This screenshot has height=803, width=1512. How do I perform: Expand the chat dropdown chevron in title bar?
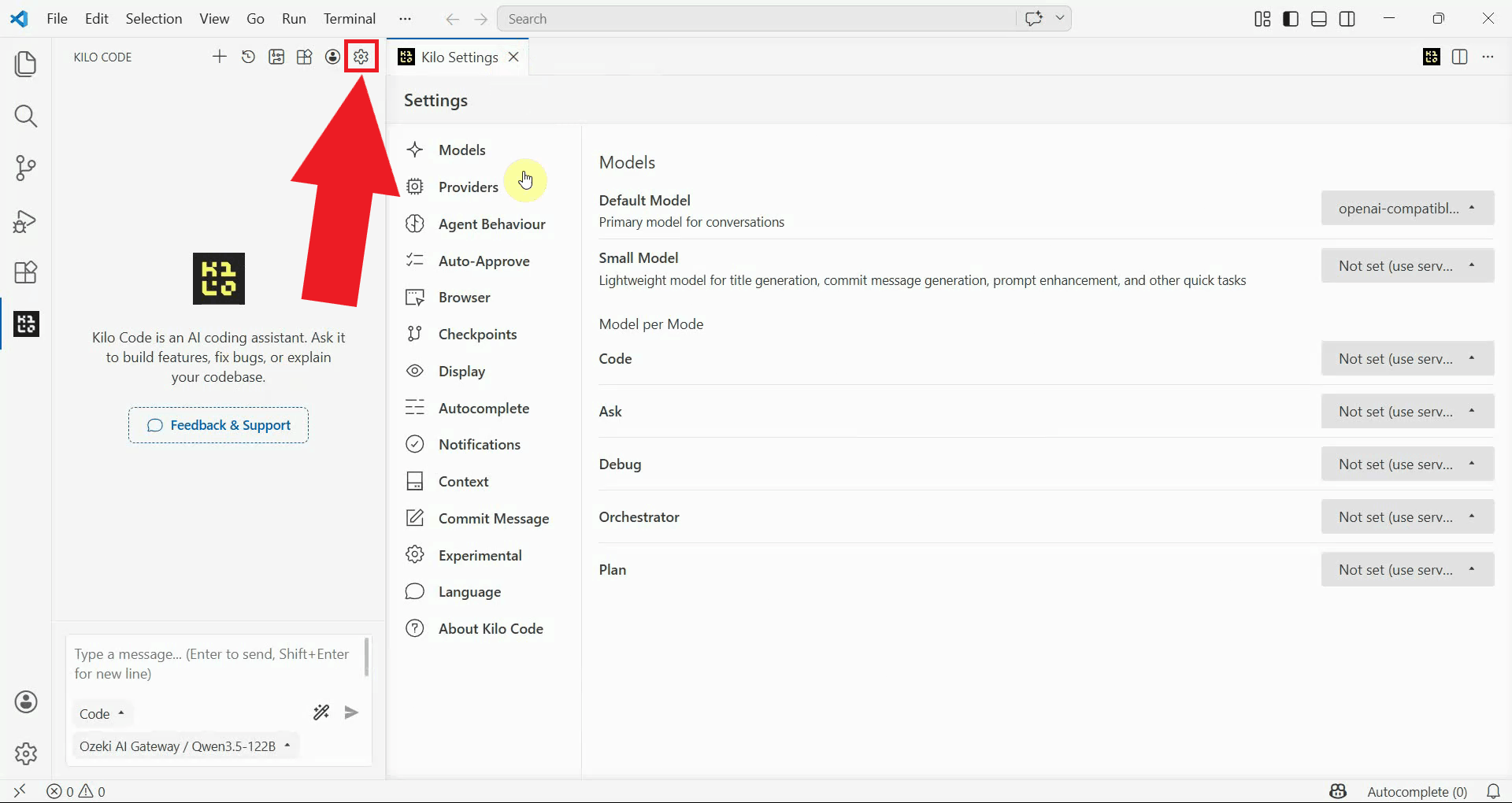[x=1060, y=19]
